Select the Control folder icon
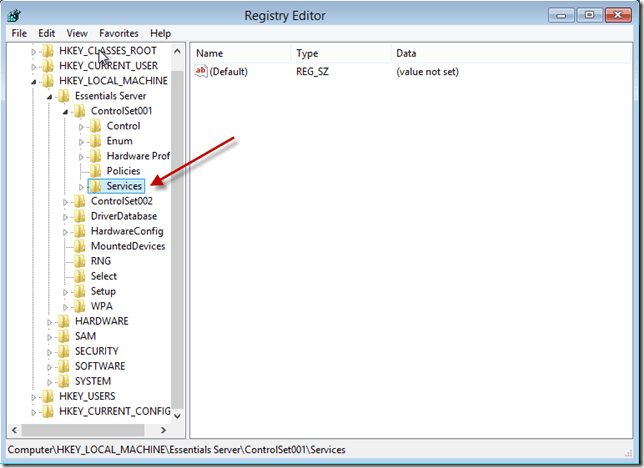The width and height of the screenshot is (644, 468). [x=96, y=126]
